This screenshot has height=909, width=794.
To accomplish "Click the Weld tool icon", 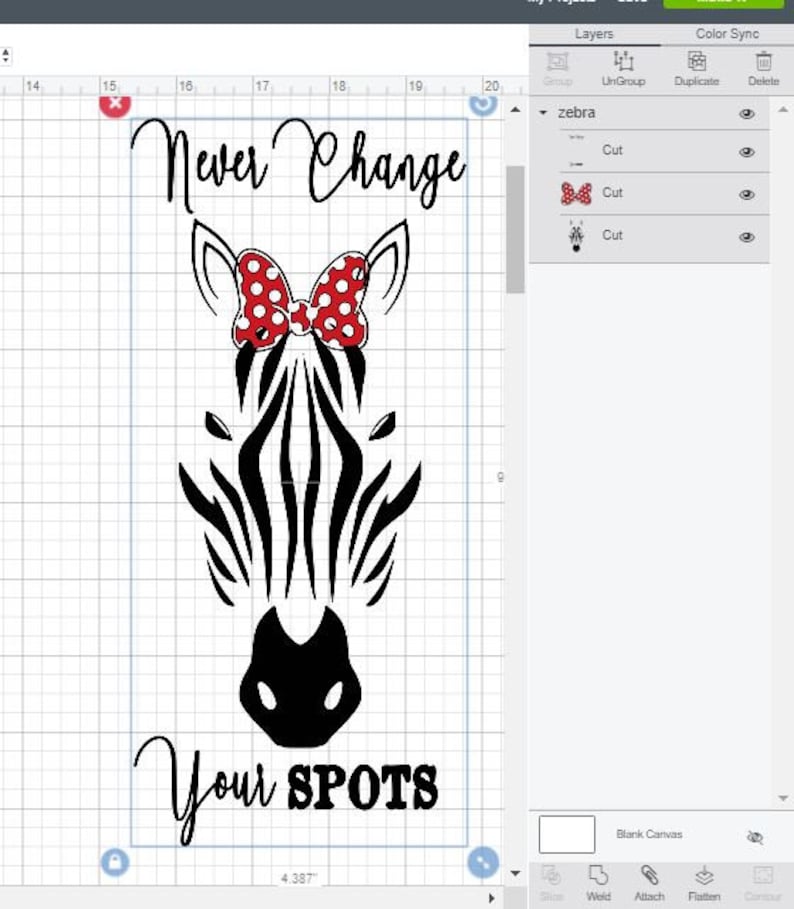I will 598,875.
